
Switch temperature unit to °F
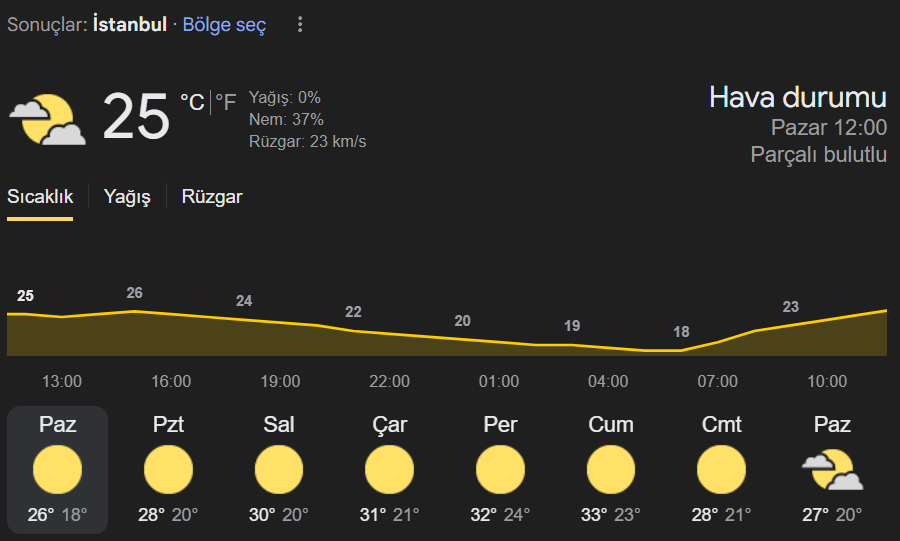coord(226,103)
